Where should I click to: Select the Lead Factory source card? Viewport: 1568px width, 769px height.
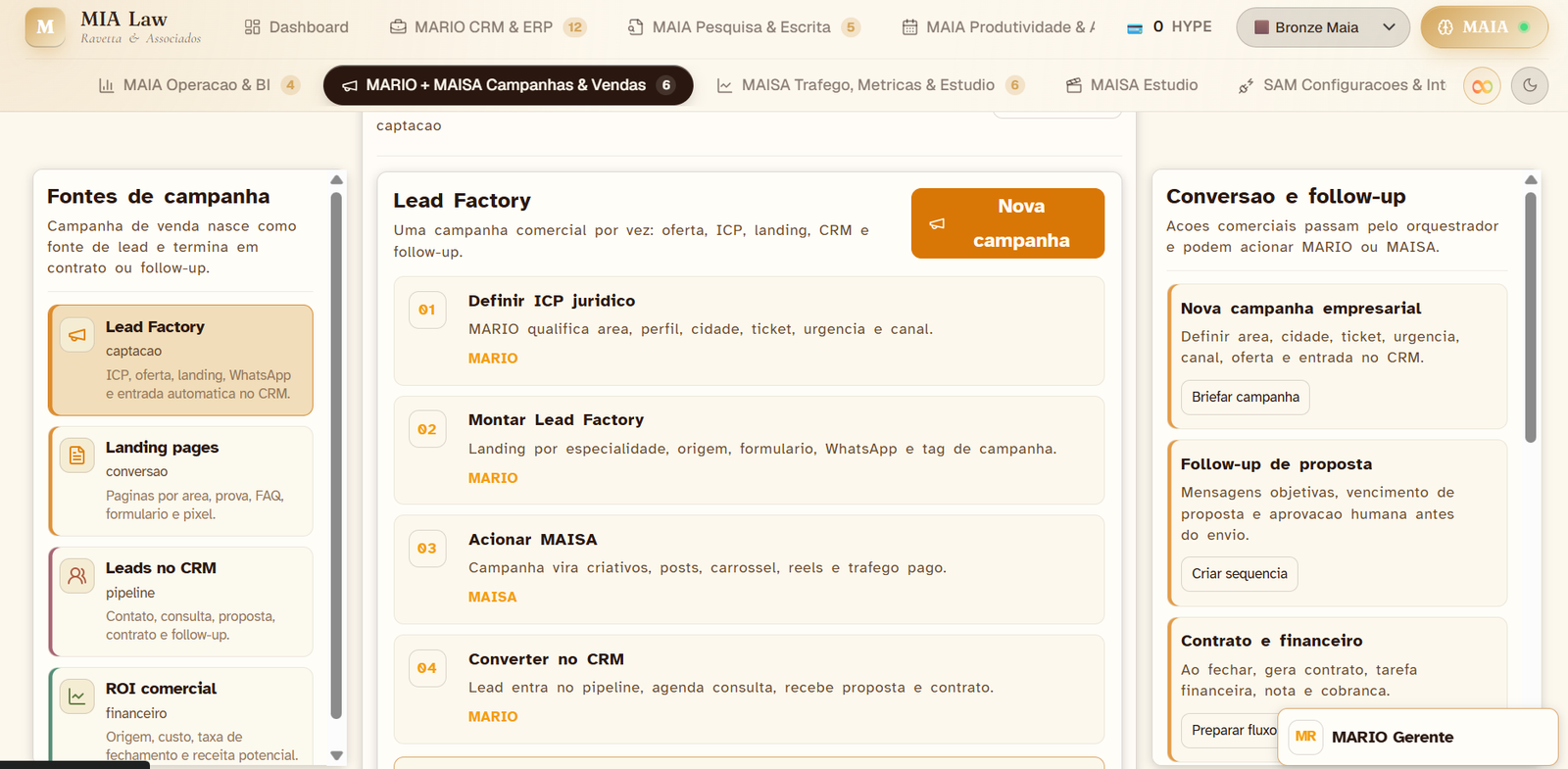point(180,360)
